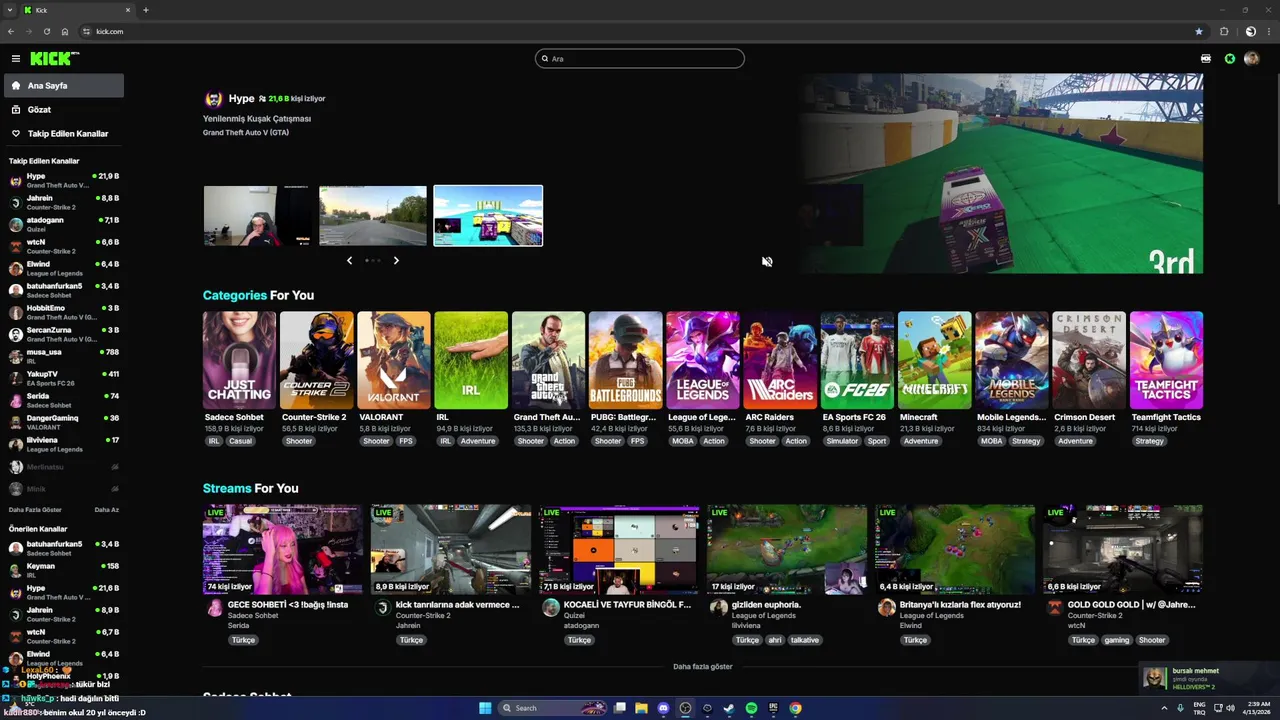Open the Categories heading link
Image resolution: width=1280 pixels, height=720 pixels.
point(235,295)
